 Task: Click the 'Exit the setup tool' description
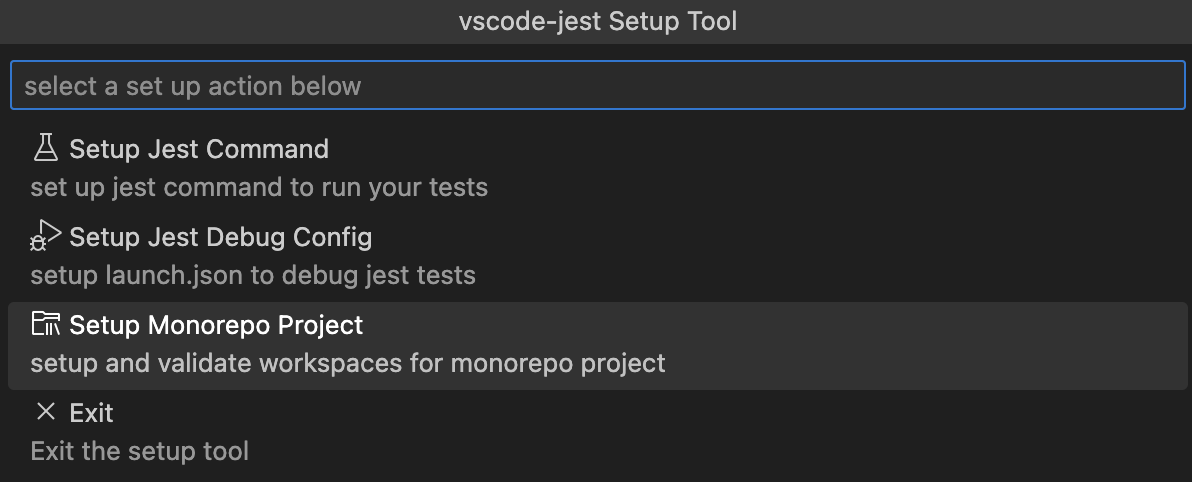pyautogui.click(x=139, y=451)
